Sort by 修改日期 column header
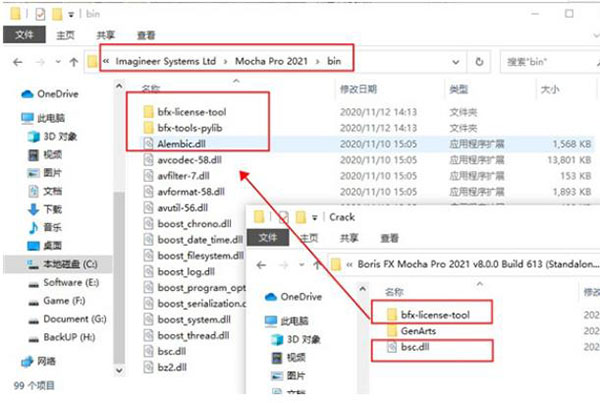This screenshot has height=403, width=600. click(x=359, y=89)
